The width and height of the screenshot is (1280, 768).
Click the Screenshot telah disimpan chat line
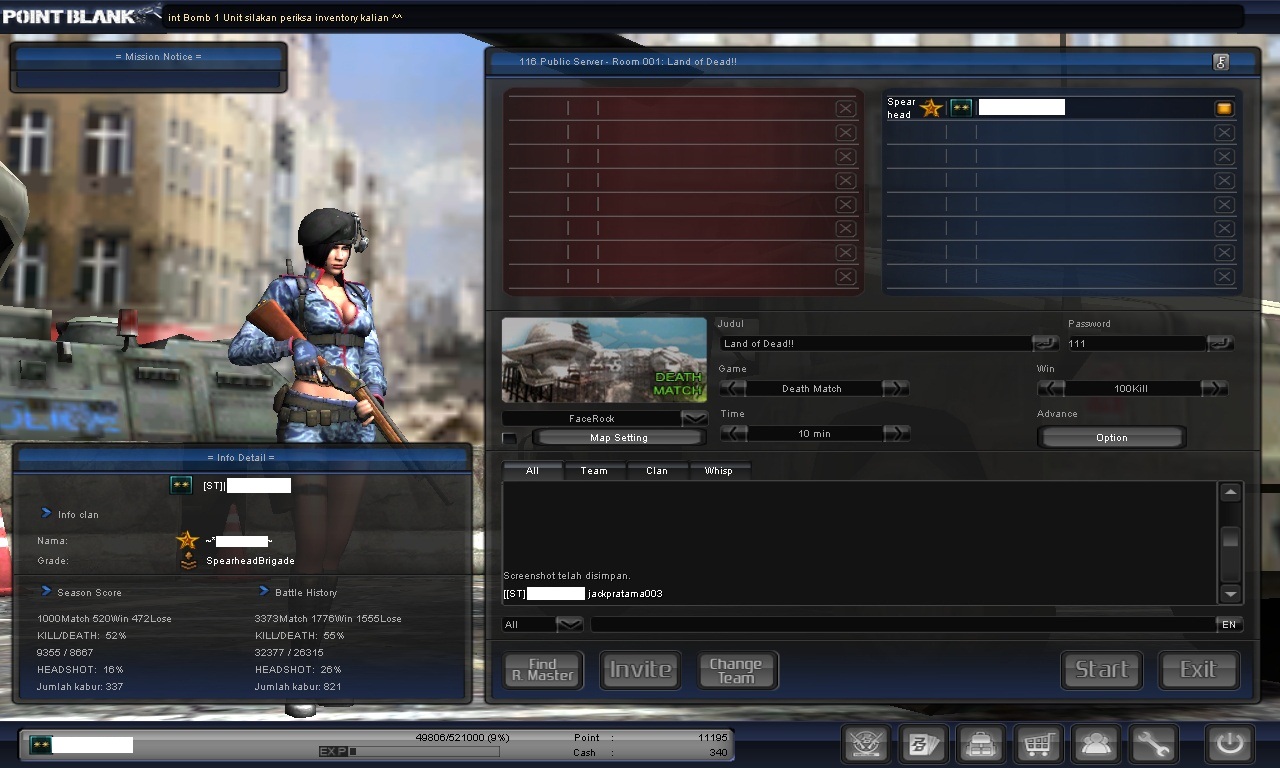pos(567,576)
